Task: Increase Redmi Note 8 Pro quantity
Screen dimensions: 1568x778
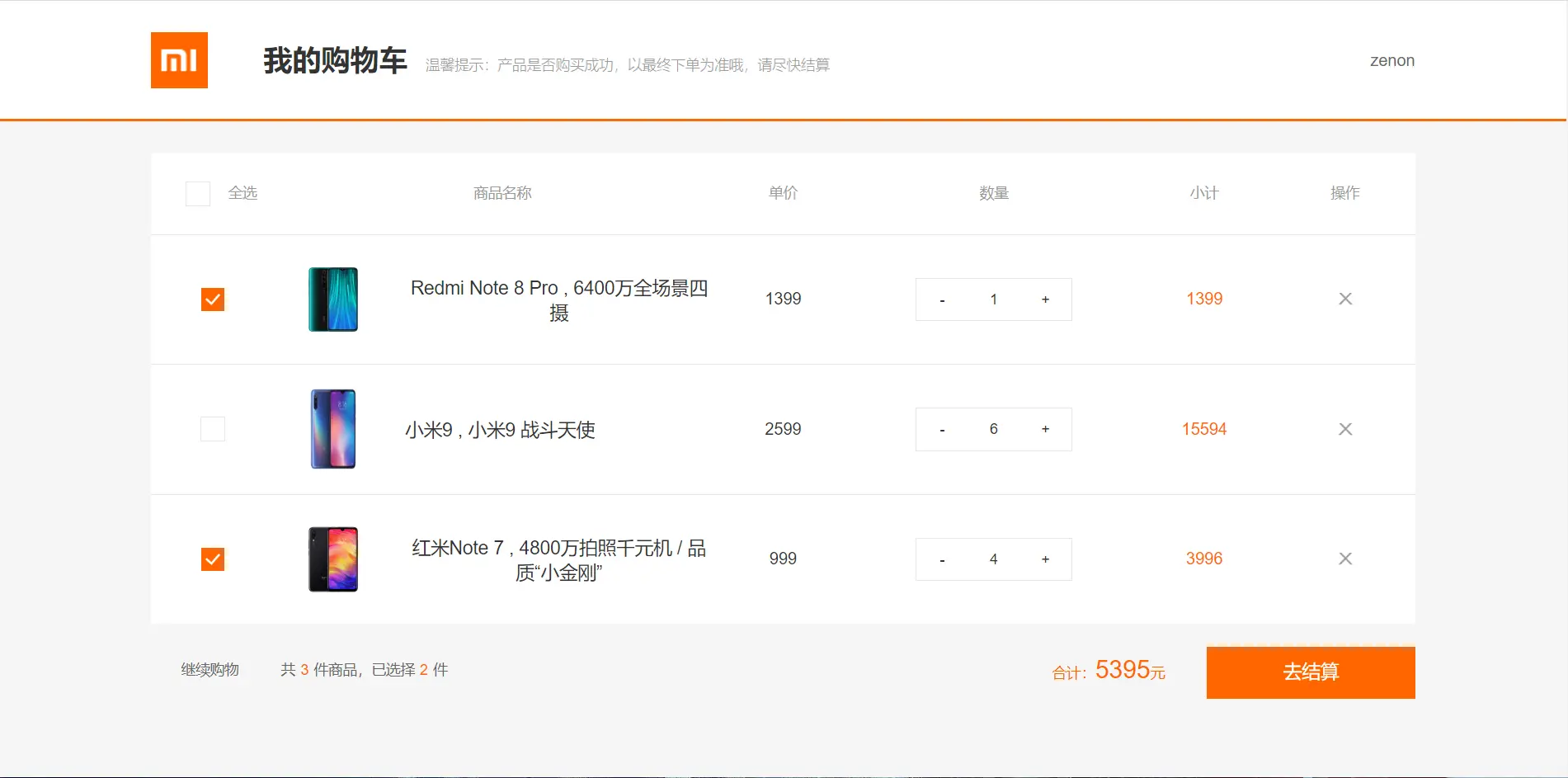Action: [x=1045, y=299]
